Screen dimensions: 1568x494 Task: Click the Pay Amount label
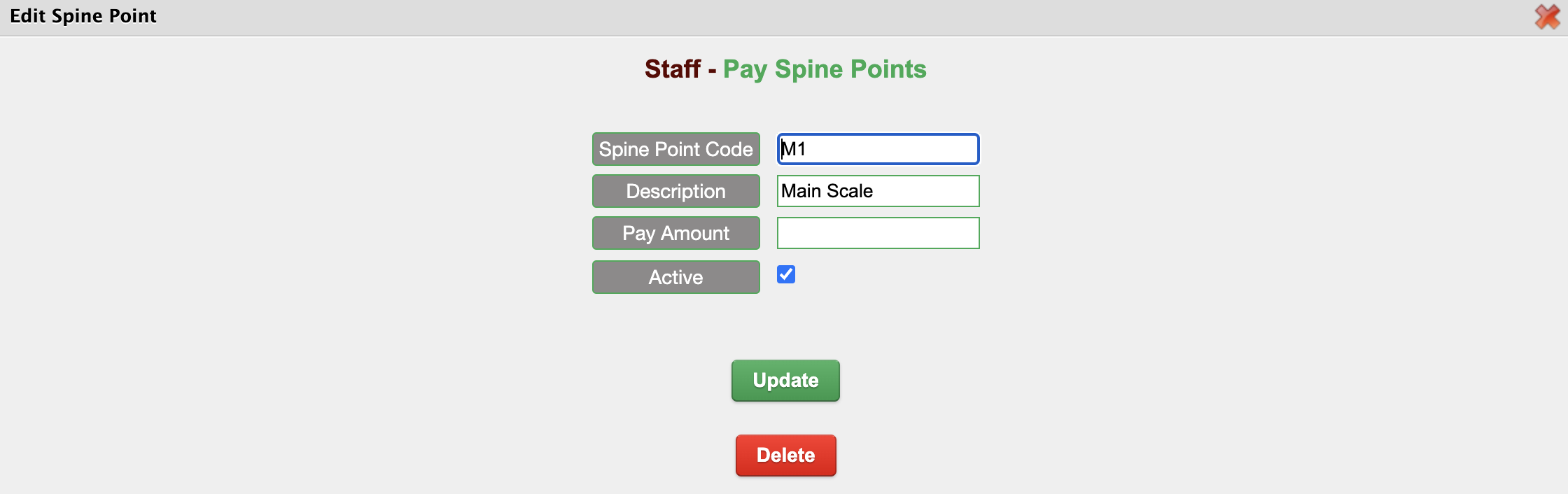(x=676, y=233)
